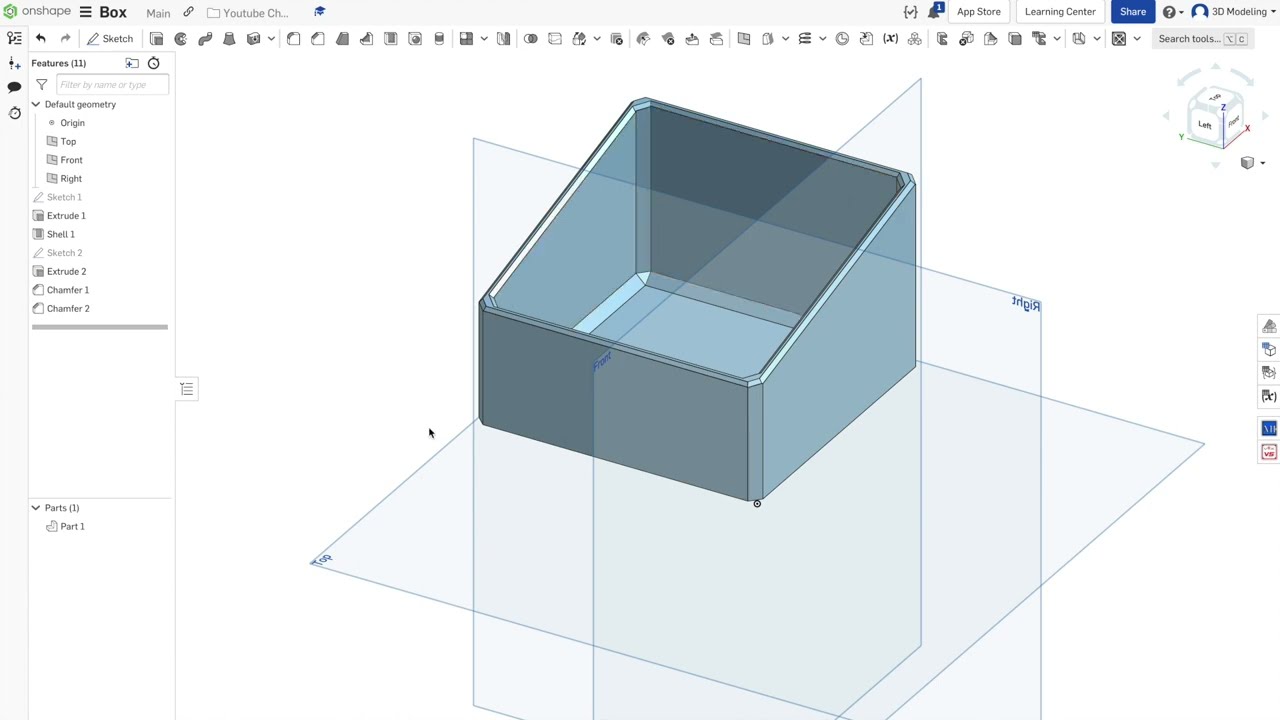Collapse the Parts (1) section
Screen dimensions: 1280x720
(35, 508)
